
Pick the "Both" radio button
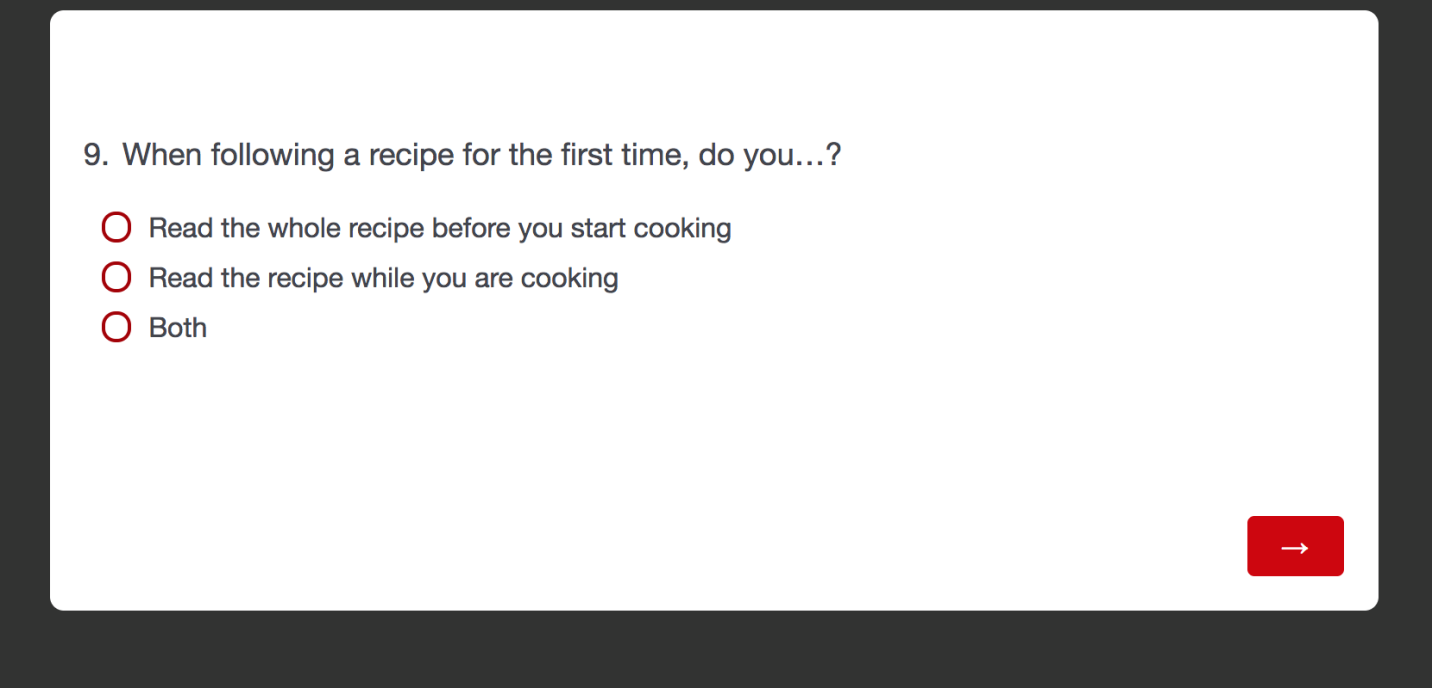tap(116, 327)
